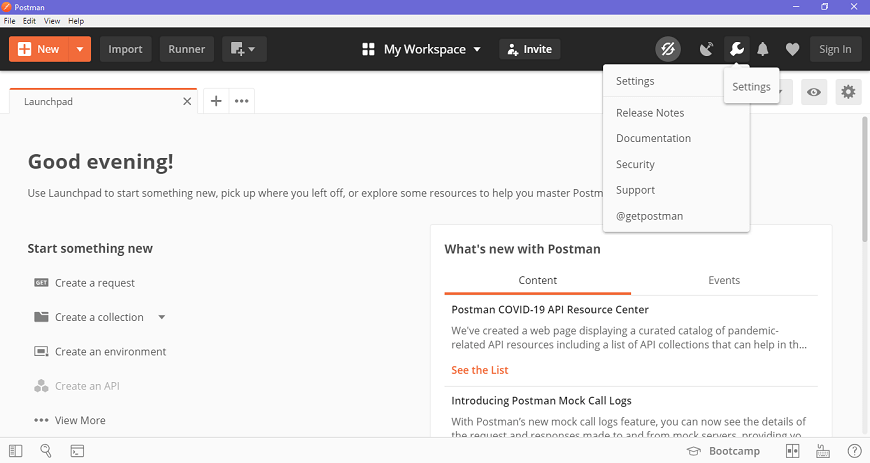Click the help question mark icon
The width and height of the screenshot is (870, 463).
(x=854, y=451)
